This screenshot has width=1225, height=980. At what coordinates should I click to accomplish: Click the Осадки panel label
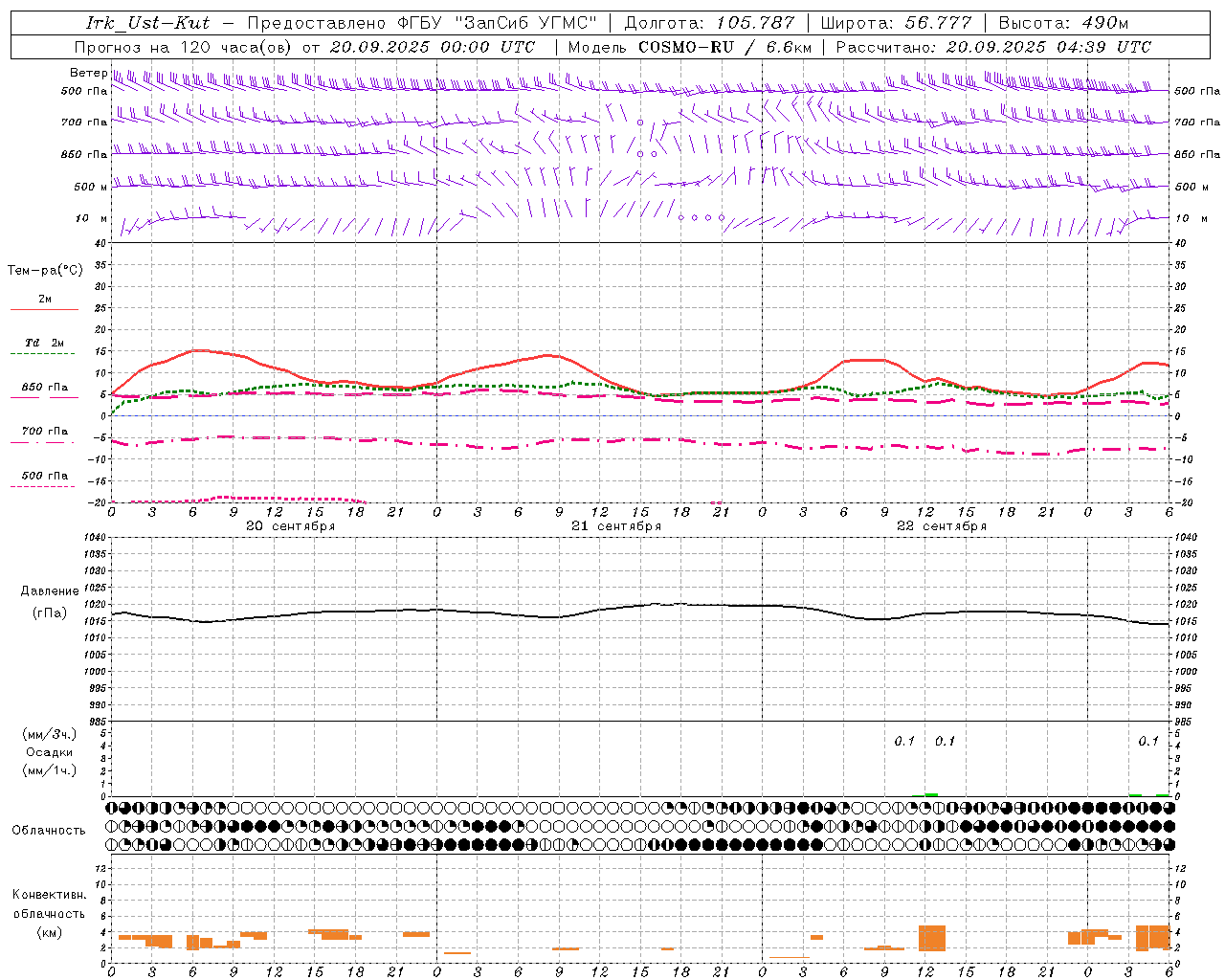(x=50, y=752)
